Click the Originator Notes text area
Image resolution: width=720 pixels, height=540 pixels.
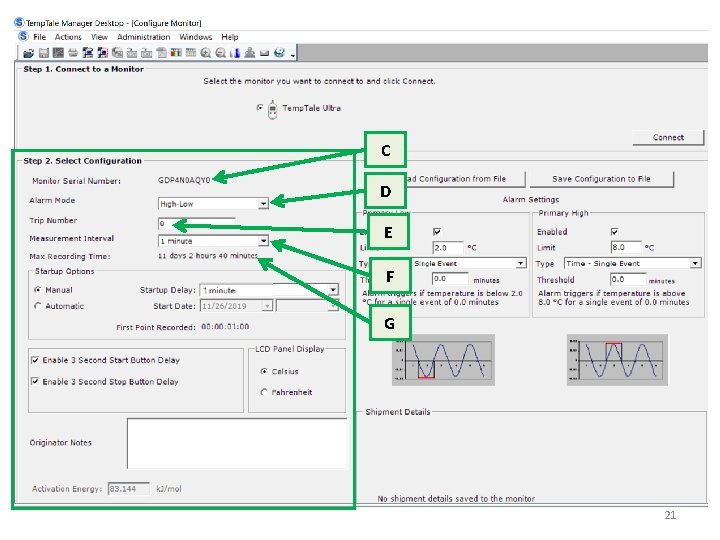pos(237,443)
